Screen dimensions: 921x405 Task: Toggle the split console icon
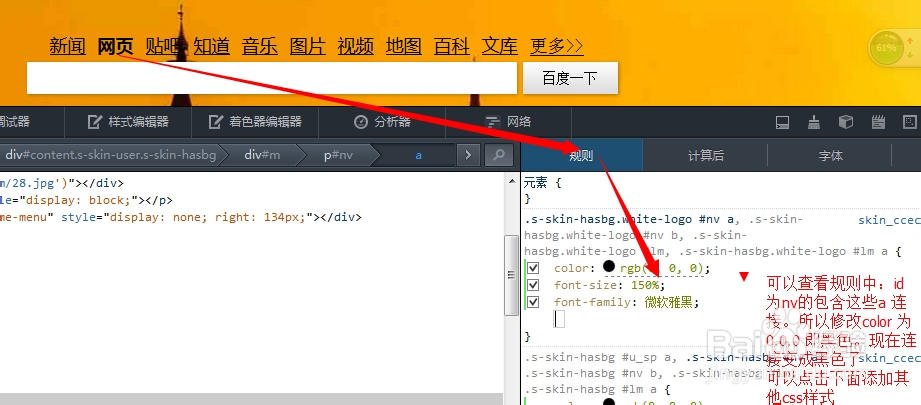(x=782, y=122)
